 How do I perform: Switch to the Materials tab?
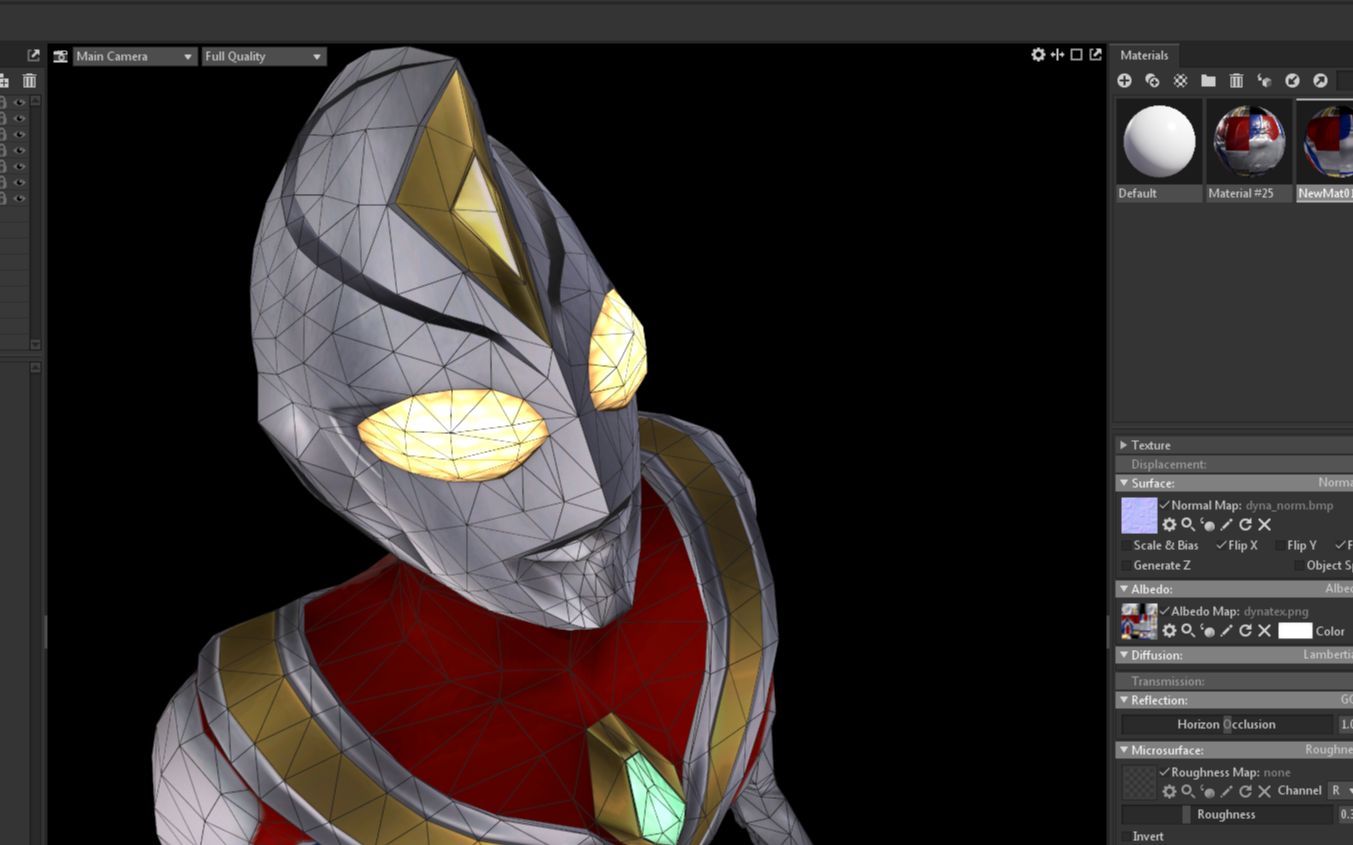pos(1144,55)
